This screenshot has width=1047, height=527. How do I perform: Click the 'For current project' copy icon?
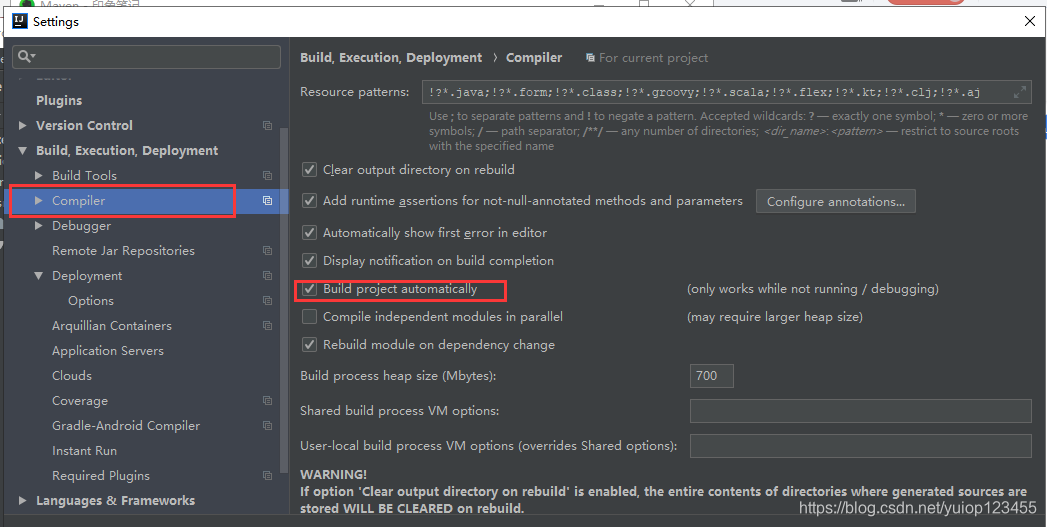(x=590, y=58)
